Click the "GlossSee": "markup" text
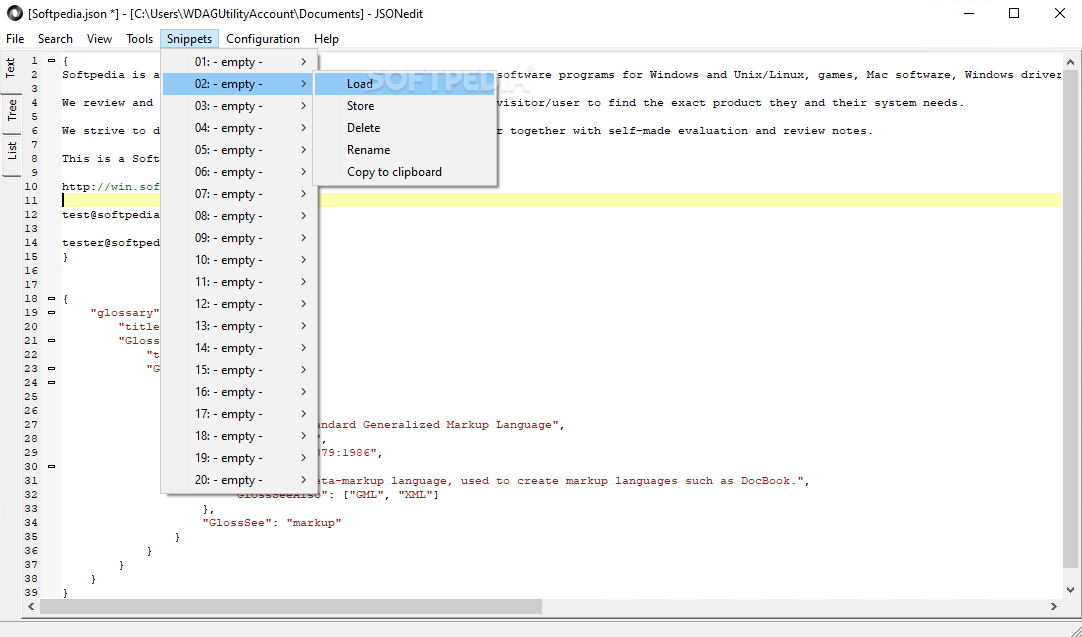Screen dimensions: 1082x637 (272, 522)
